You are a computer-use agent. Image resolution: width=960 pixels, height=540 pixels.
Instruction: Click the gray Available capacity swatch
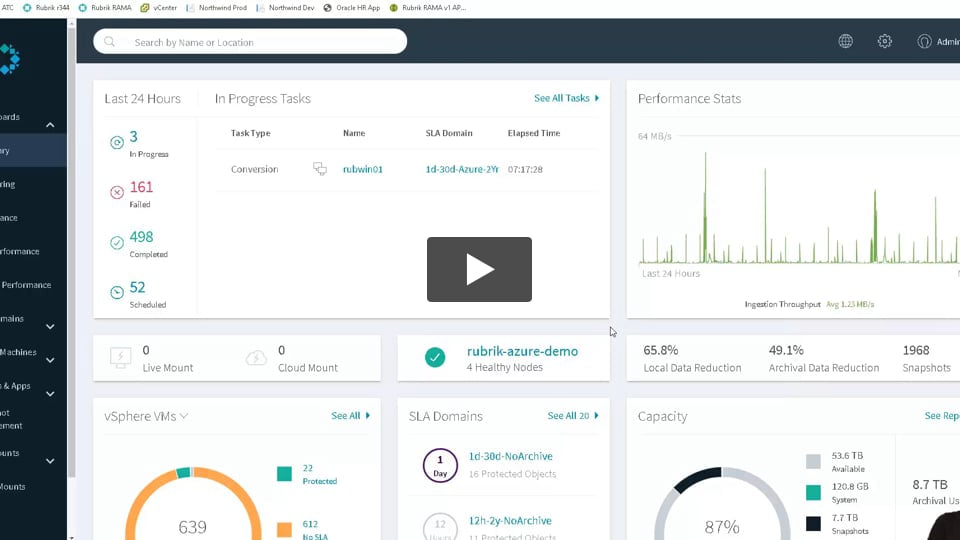[x=813, y=462]
